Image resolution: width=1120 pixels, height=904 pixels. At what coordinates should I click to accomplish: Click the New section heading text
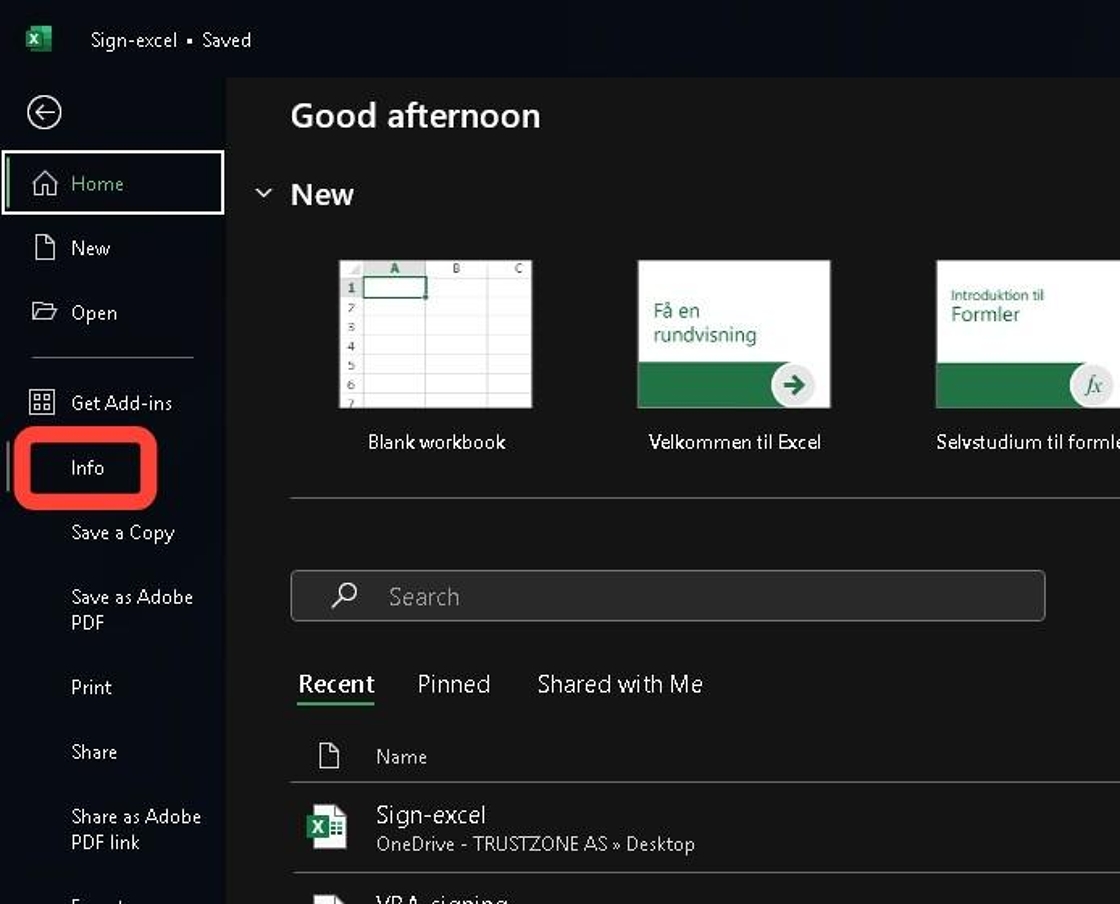pos(322,194)
